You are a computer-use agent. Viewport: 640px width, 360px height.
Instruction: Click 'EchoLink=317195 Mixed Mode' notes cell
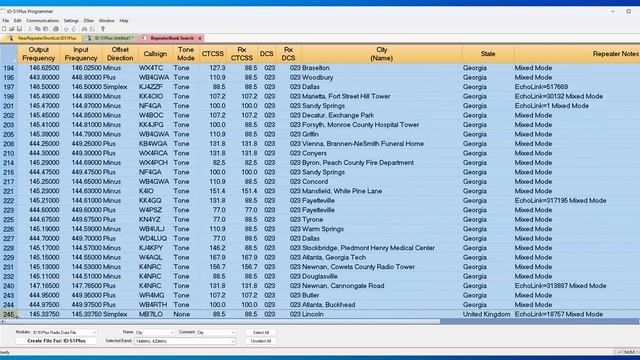577,200
